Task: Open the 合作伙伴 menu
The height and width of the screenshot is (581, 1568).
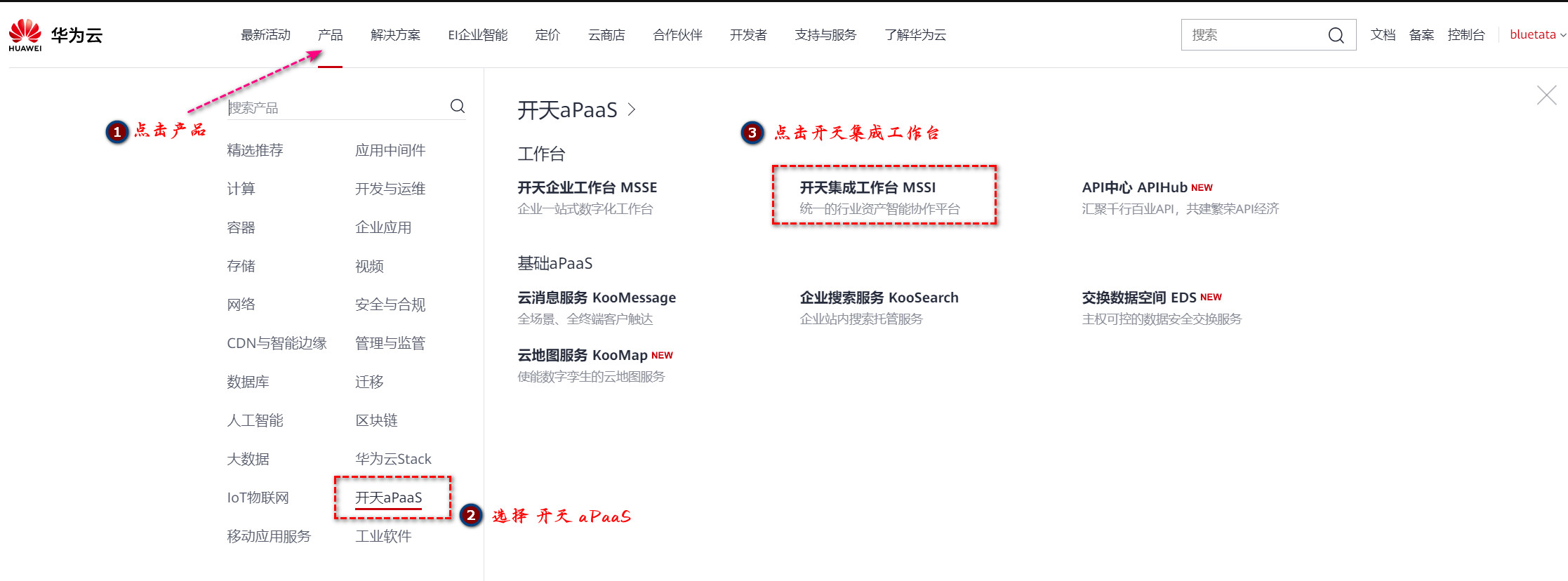Action: click(677, 34)
